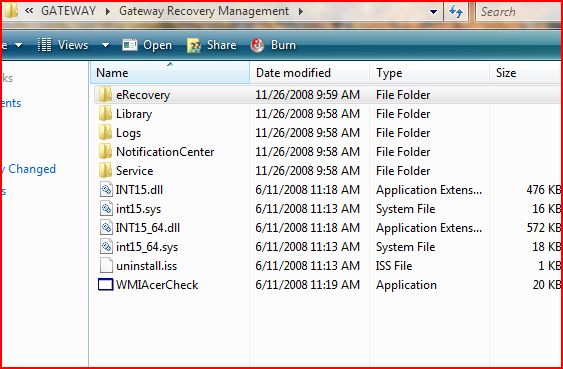Click the 16 KB size value
Screen dimensions: 563x369
546,209
